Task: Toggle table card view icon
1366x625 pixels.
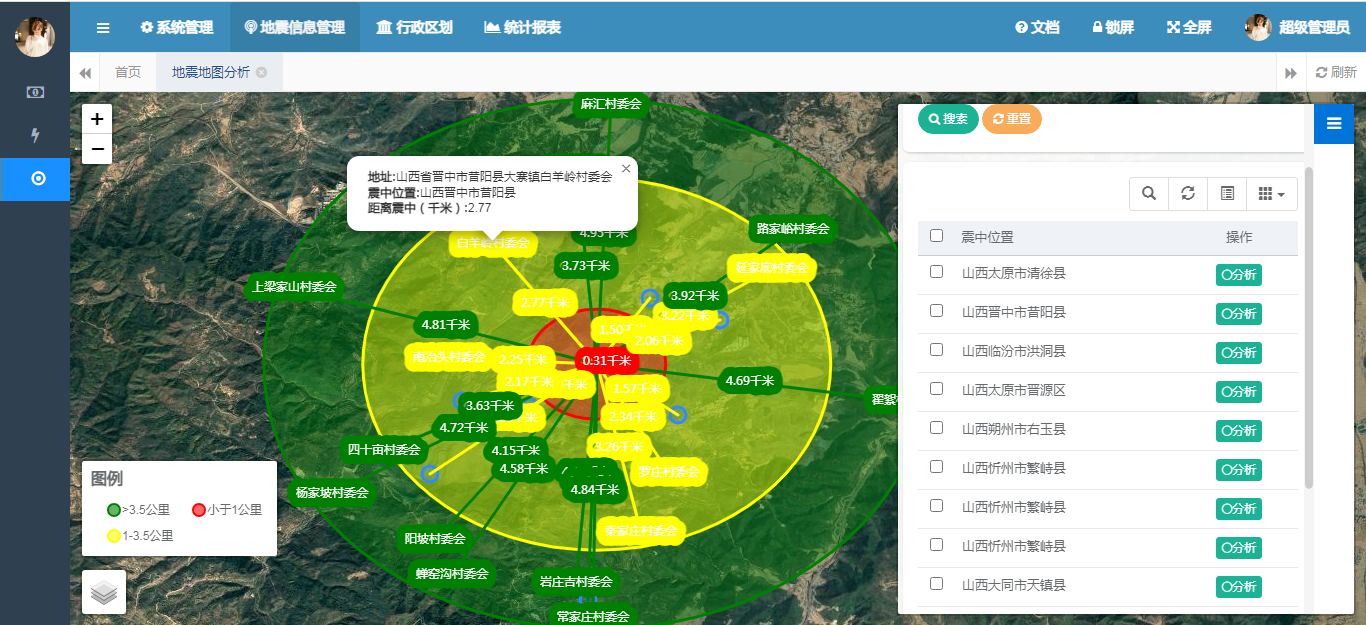Action: (1227, 194)
